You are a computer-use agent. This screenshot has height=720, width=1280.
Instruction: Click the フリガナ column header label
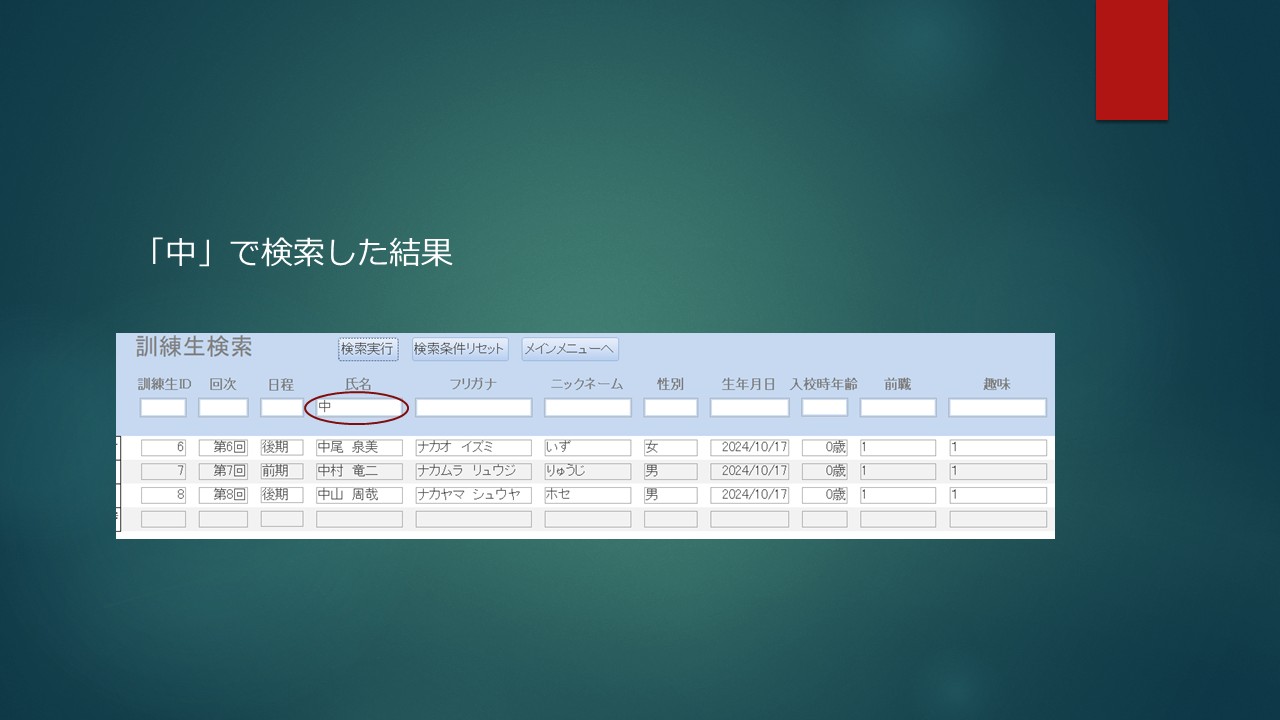coord(473,384)
